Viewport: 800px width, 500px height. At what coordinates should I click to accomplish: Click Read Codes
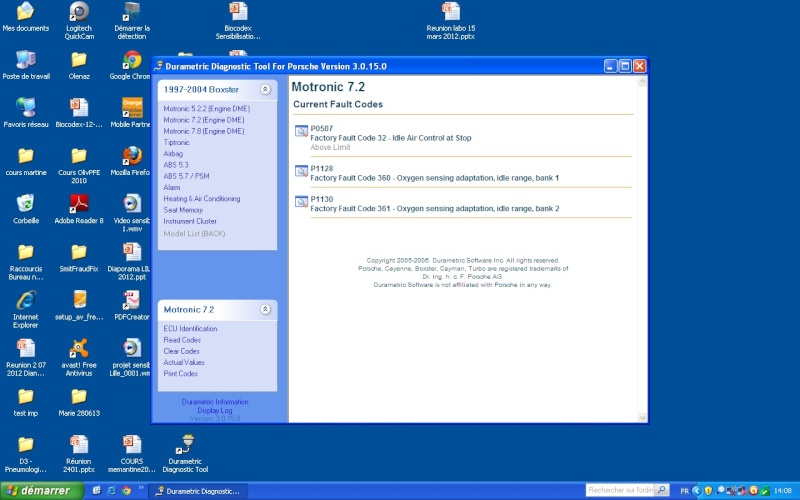[x=182, y=340]
